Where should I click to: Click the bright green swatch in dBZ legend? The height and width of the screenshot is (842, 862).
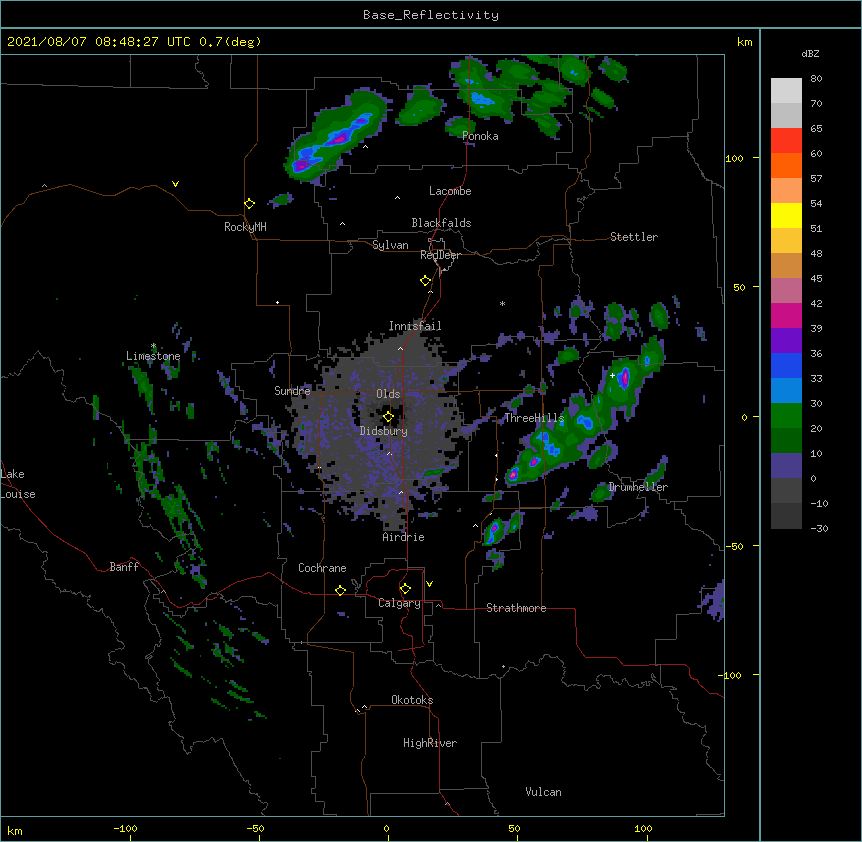tap(786, 416)
